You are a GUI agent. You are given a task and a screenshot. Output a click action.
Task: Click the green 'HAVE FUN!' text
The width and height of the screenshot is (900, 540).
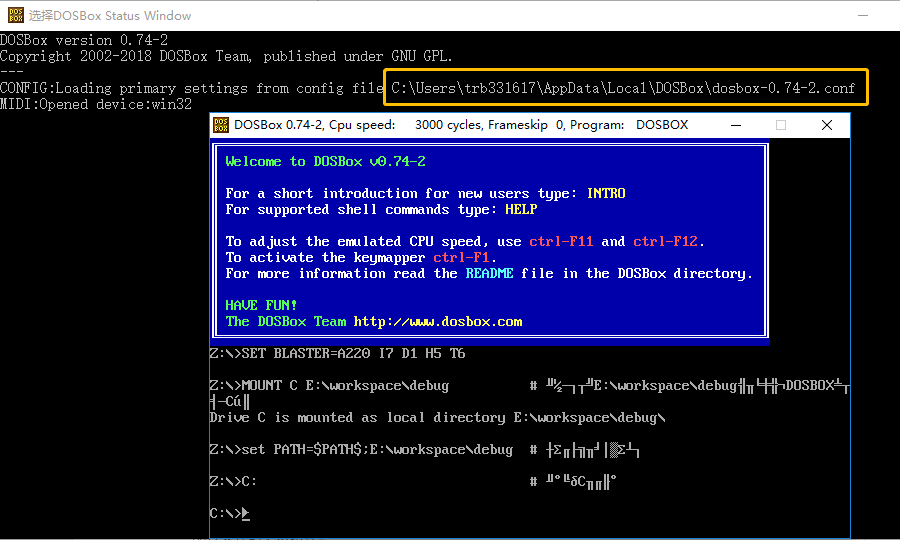261,305
